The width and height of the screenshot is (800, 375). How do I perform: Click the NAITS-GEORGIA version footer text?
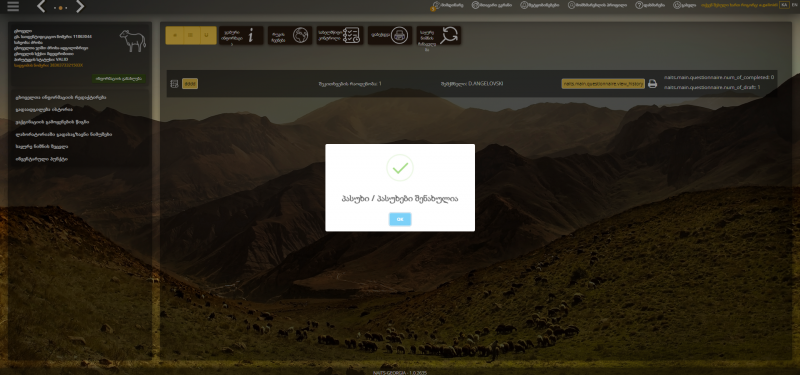(x=400, y=372)
